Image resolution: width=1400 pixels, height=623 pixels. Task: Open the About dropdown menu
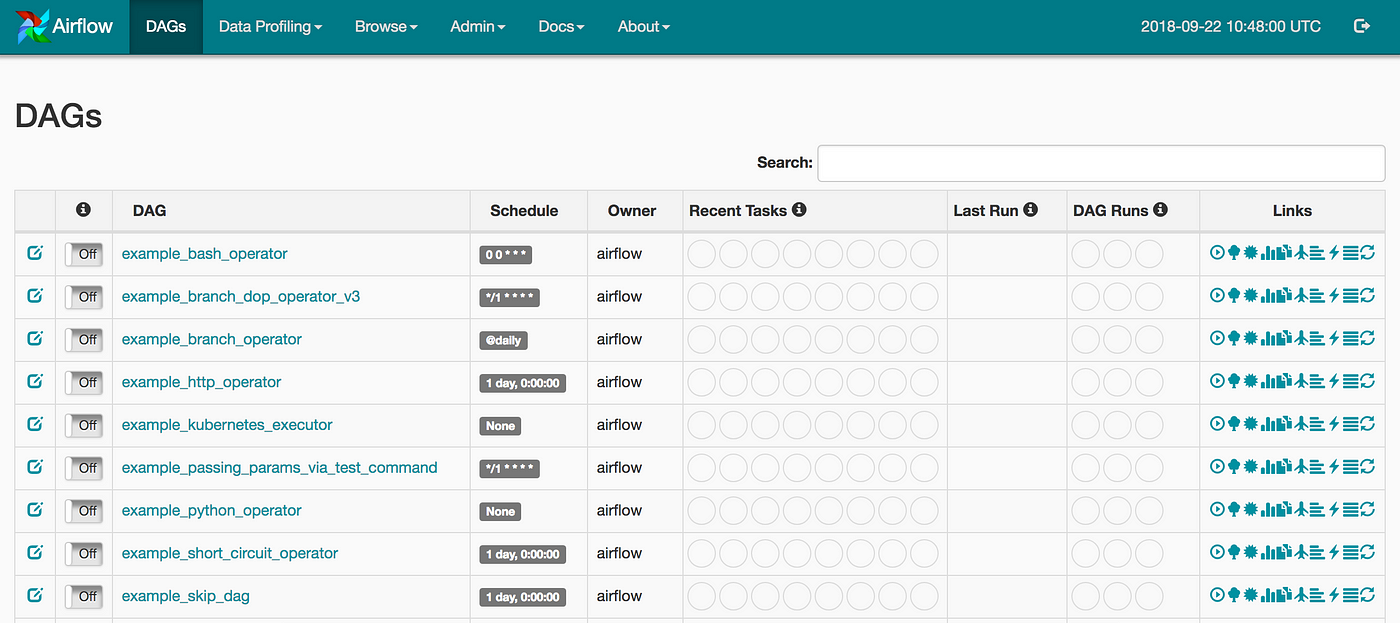click(644, 27)
